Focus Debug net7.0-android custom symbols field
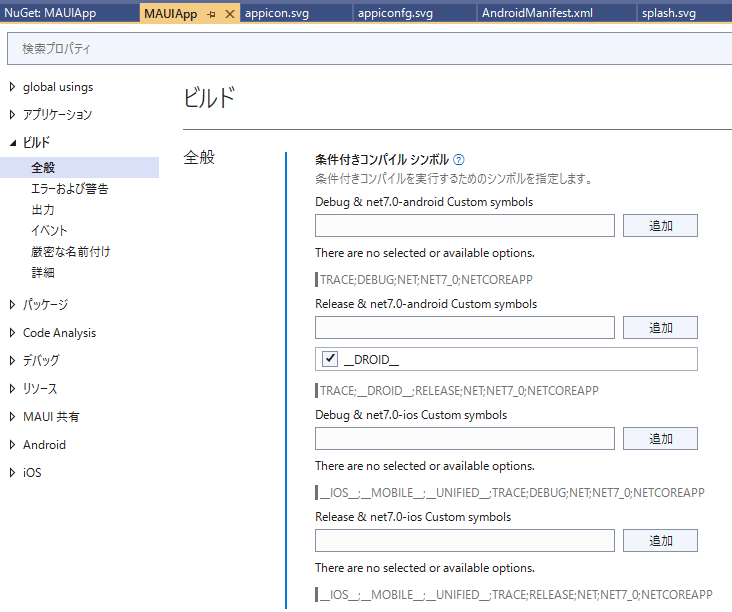Viewport: 732px width, 612px height. click(465, 225)
